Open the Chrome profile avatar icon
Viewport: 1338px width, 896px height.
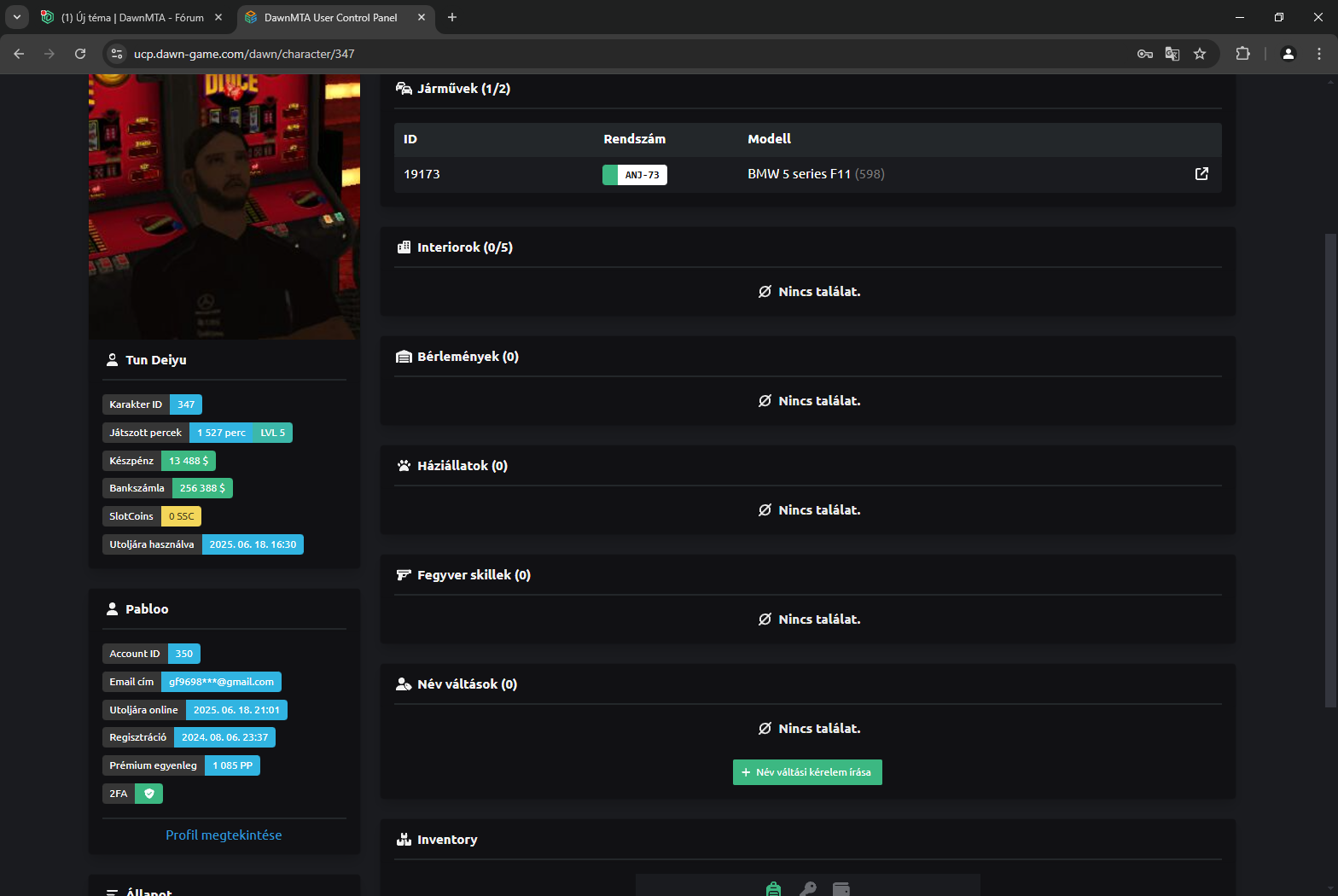[x=1289, y=54]
